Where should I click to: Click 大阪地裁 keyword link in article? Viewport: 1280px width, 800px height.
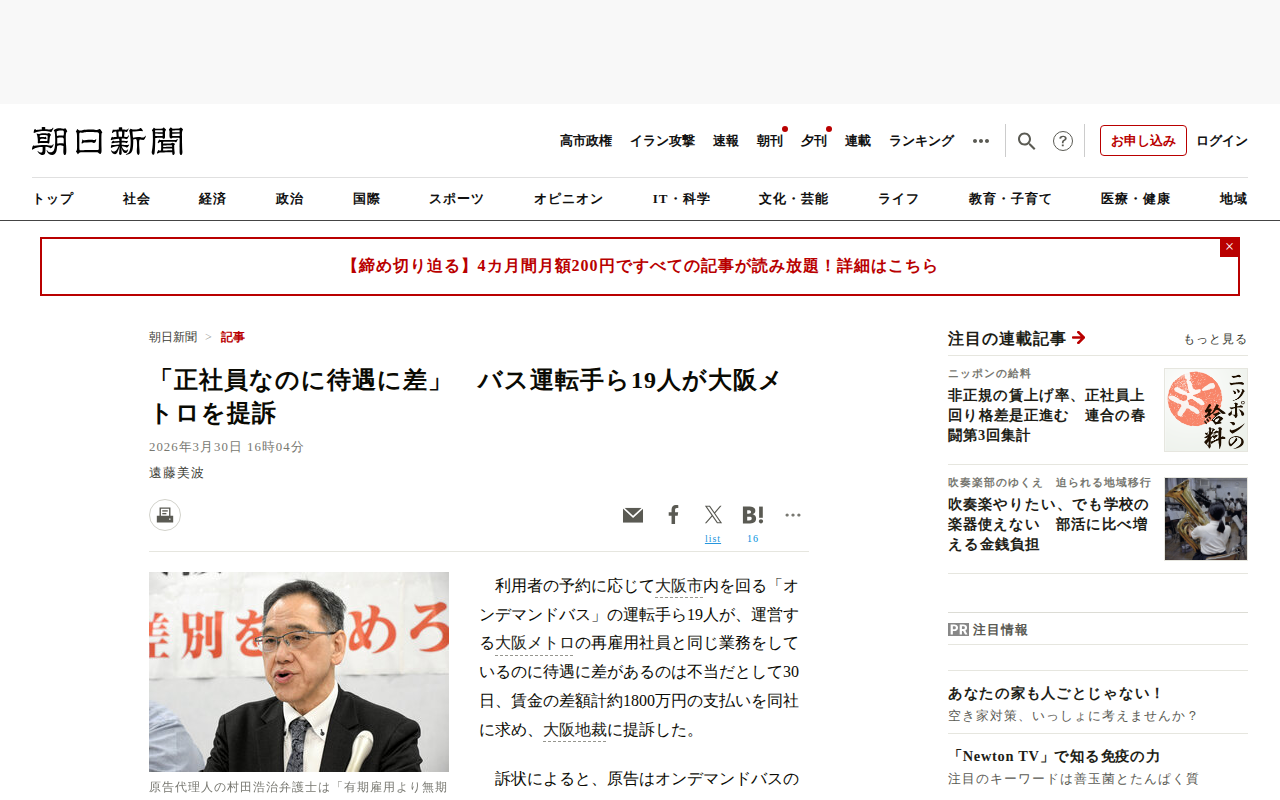575,730
